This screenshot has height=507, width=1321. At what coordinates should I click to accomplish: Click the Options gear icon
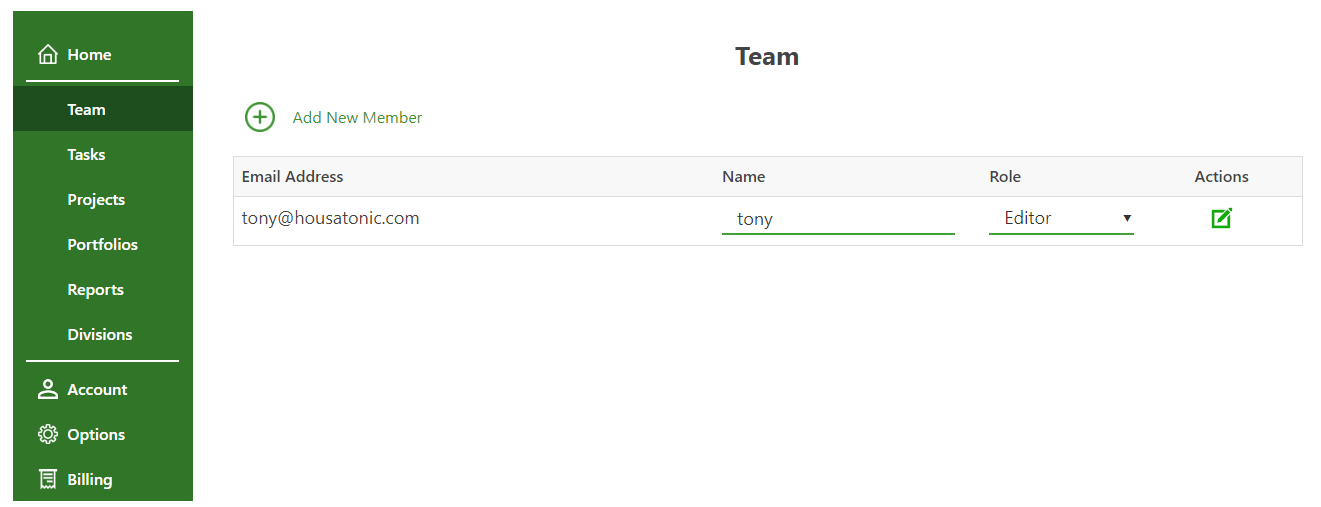[x=47, y=435]
